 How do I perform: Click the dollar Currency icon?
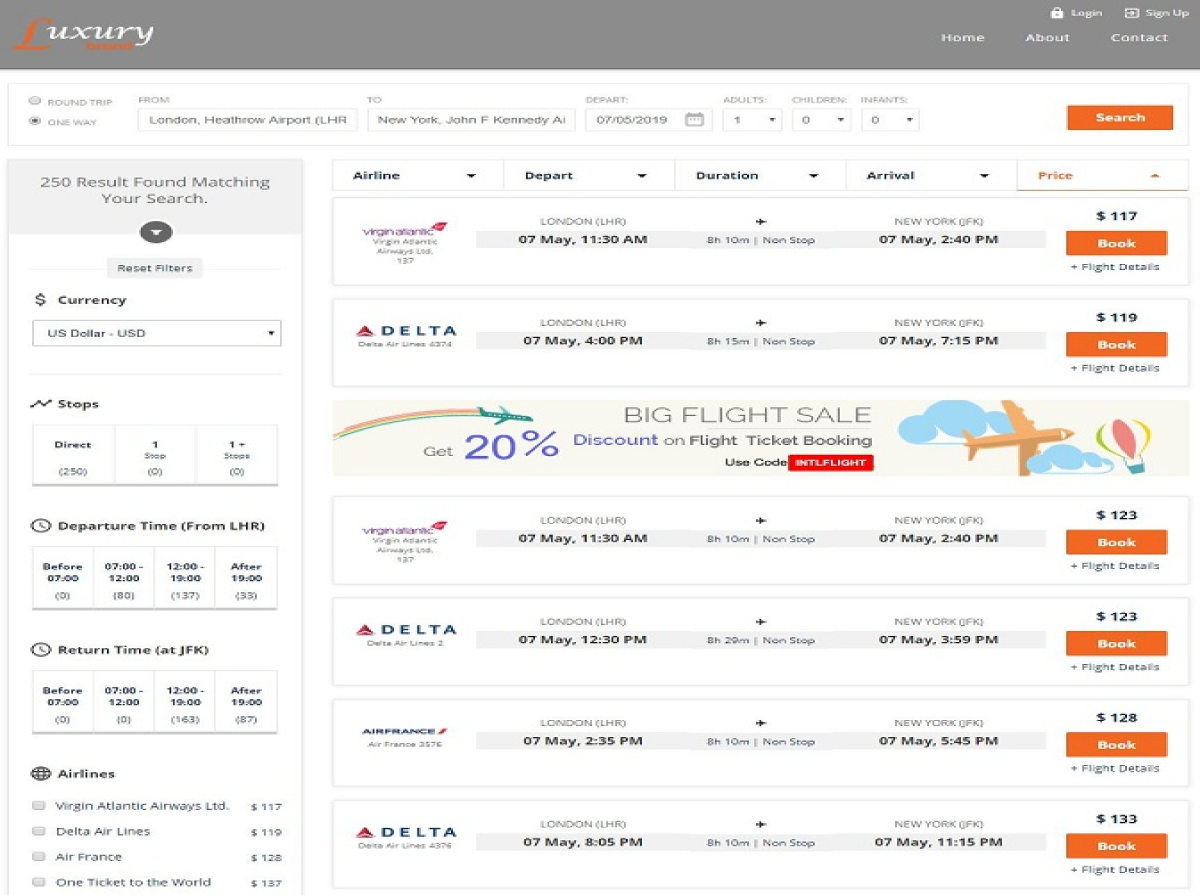pos(40,300)
